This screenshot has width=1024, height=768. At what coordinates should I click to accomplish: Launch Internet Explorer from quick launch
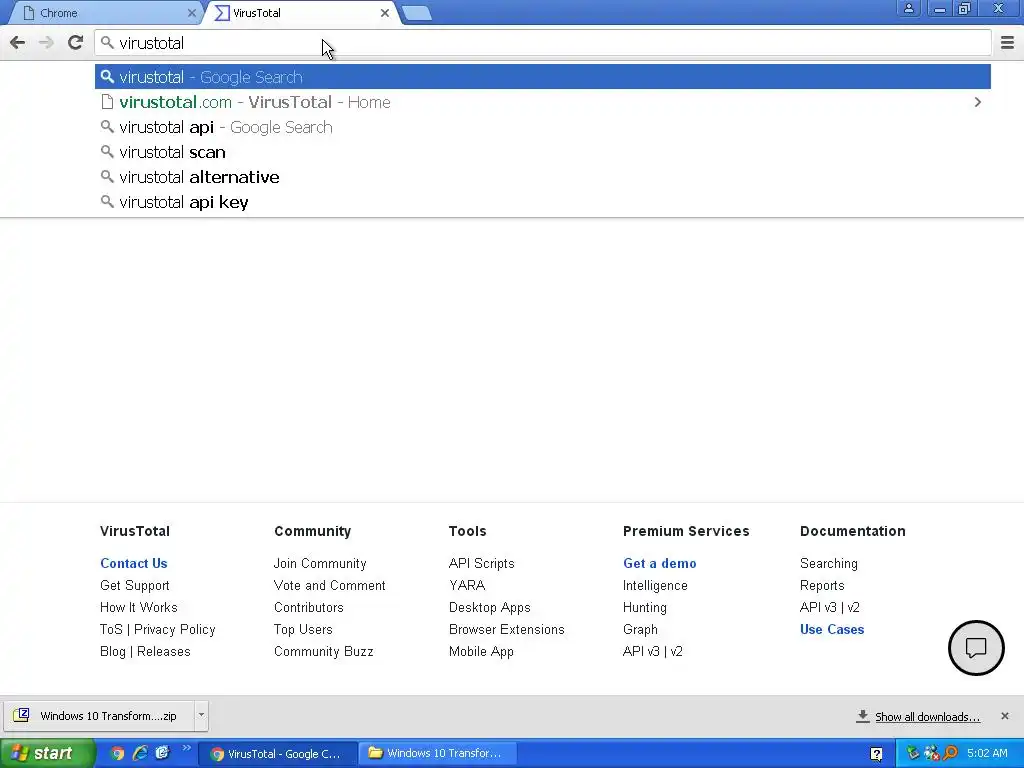pyautogui.click(x=140, y=753)
